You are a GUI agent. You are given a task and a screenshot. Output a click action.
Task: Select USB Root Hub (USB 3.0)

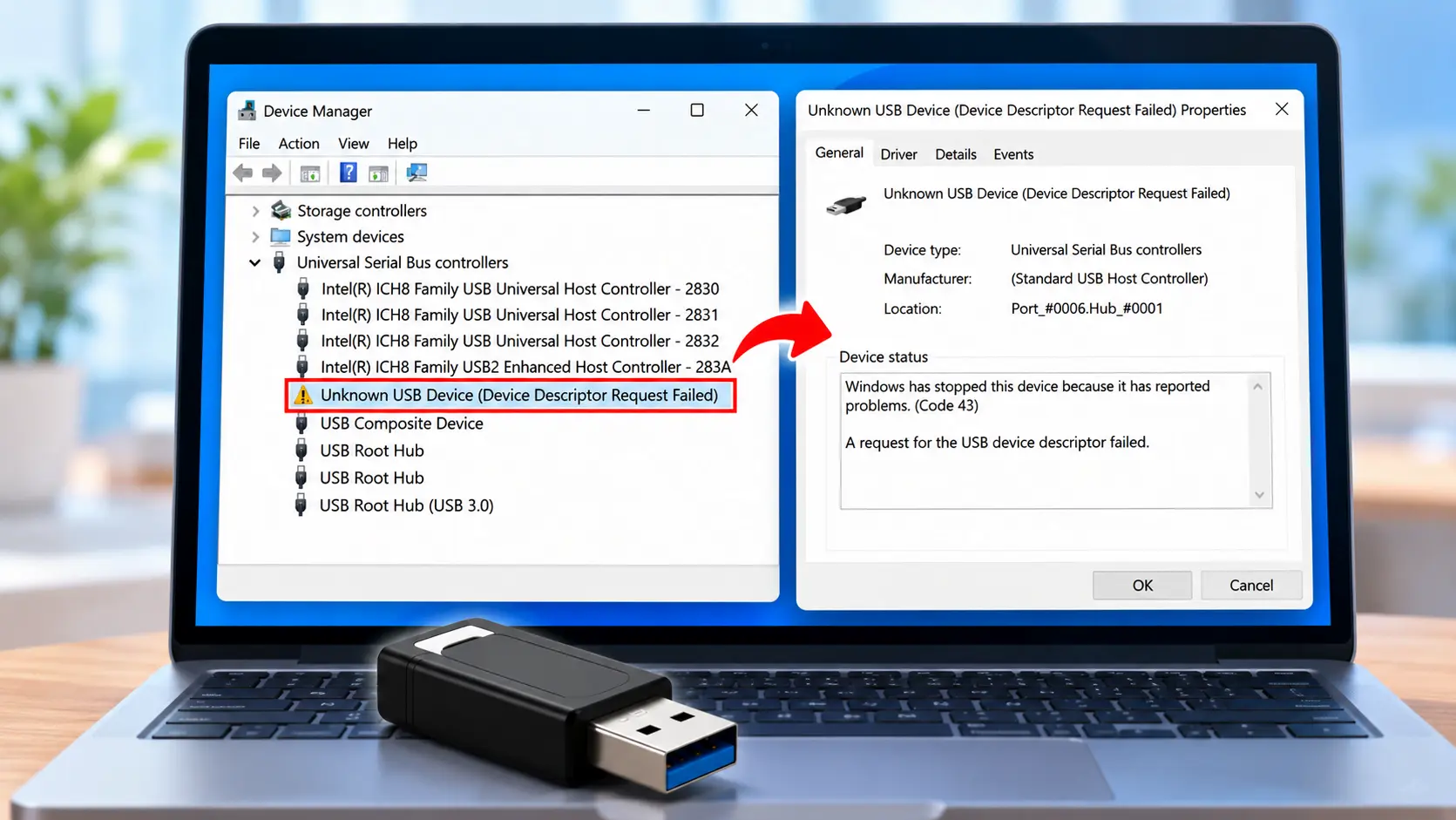tap(406, 505)
